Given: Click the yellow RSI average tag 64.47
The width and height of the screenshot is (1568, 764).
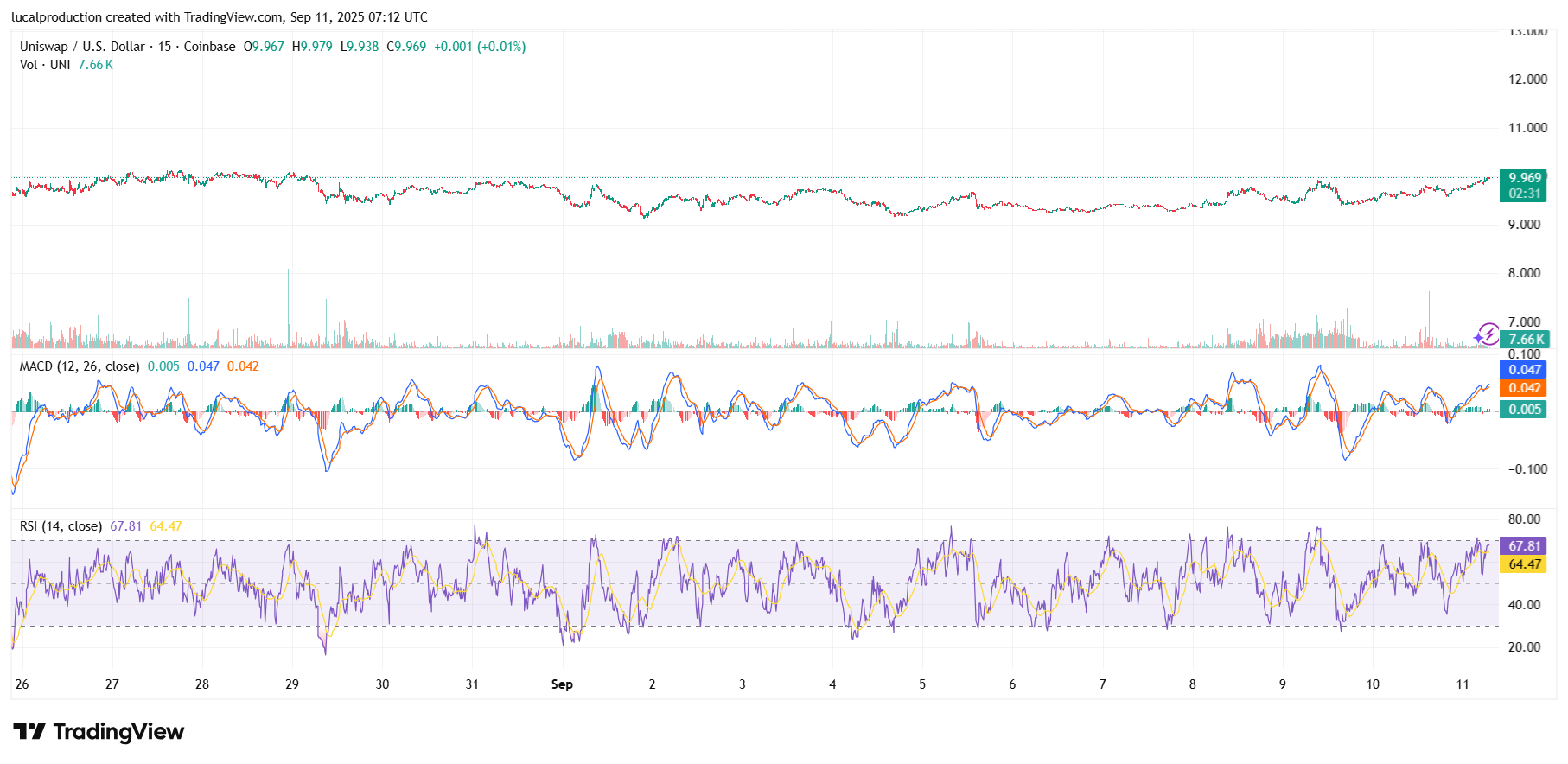Looking at the screenshot, I should (1525, 564).
